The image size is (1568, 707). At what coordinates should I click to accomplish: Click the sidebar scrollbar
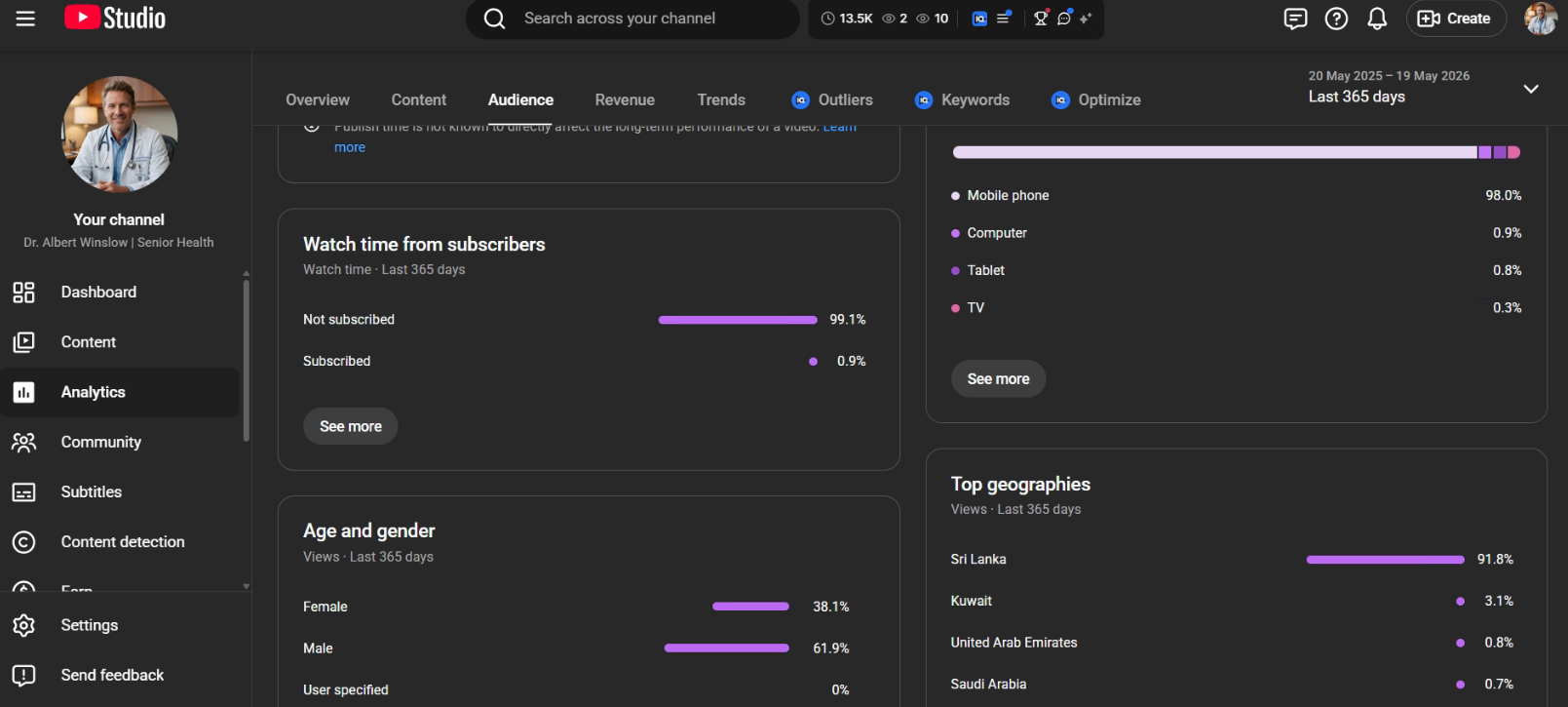coord(246,360)
